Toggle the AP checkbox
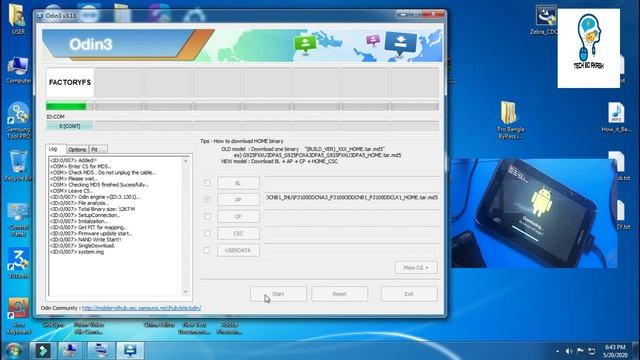Viewport: 640px width, 360px height. (x=207, y=199)
